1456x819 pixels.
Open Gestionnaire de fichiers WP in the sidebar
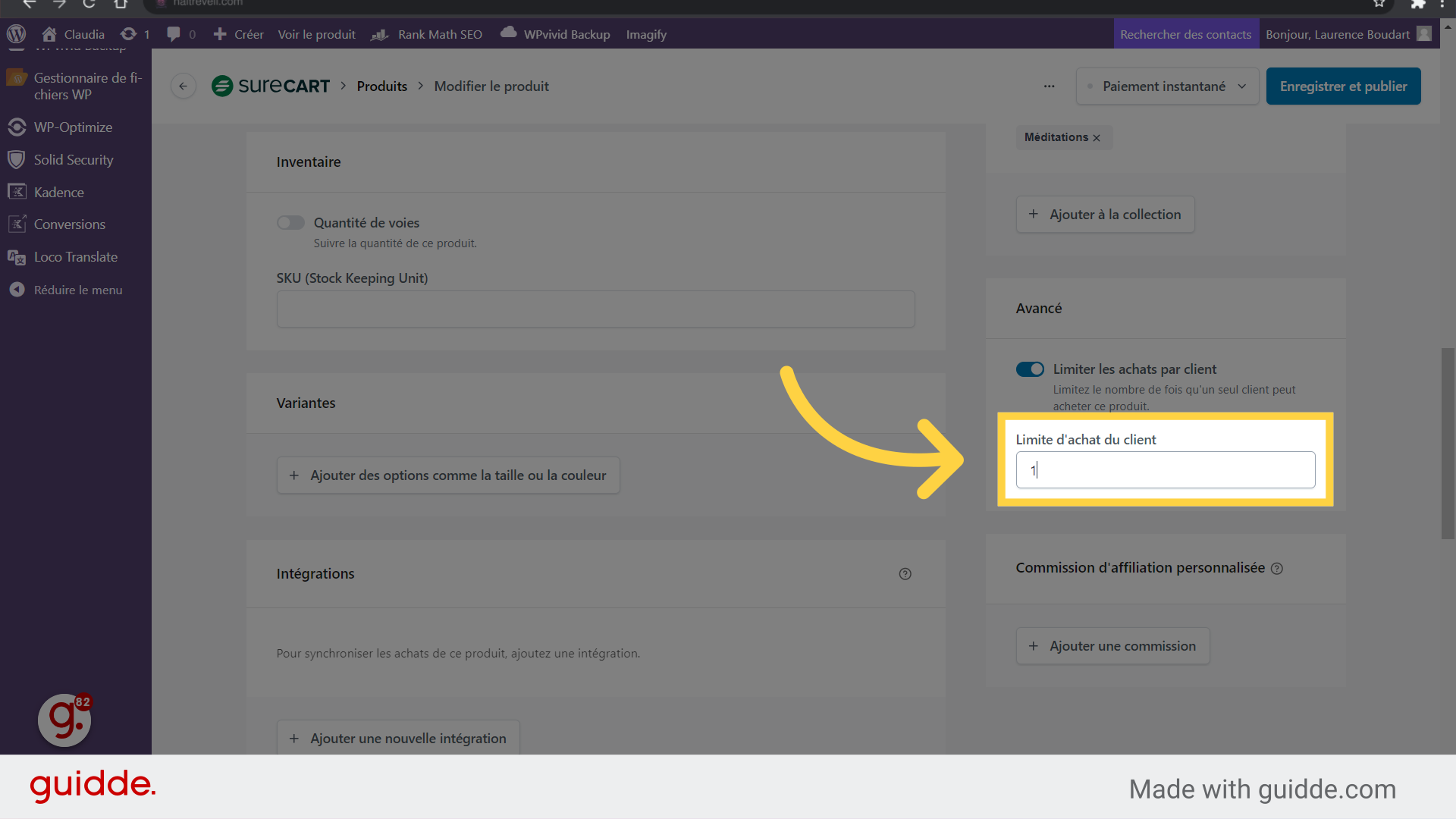click(76, 86)
